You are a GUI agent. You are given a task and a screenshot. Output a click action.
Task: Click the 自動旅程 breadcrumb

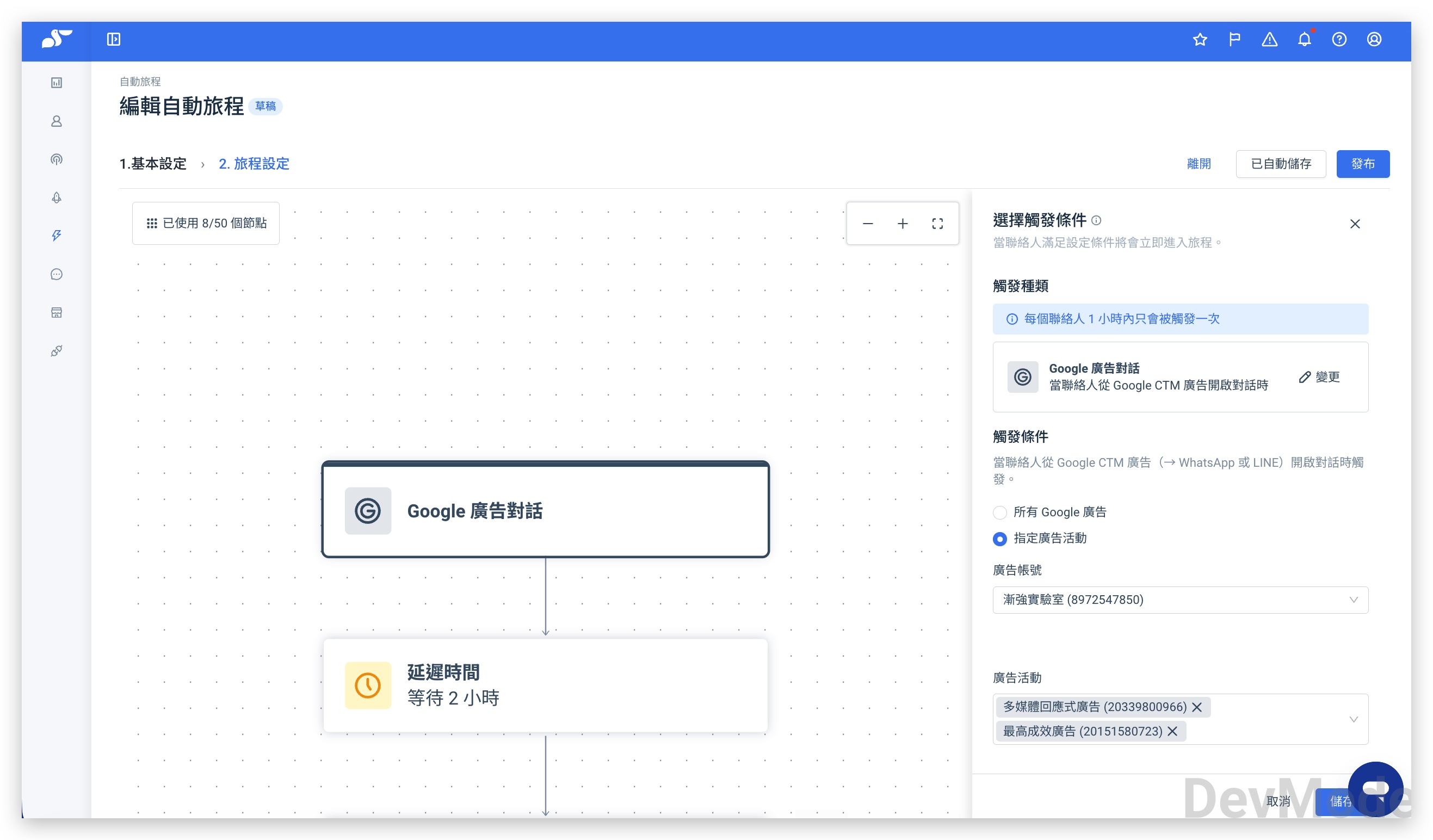(x=140, y=82)
